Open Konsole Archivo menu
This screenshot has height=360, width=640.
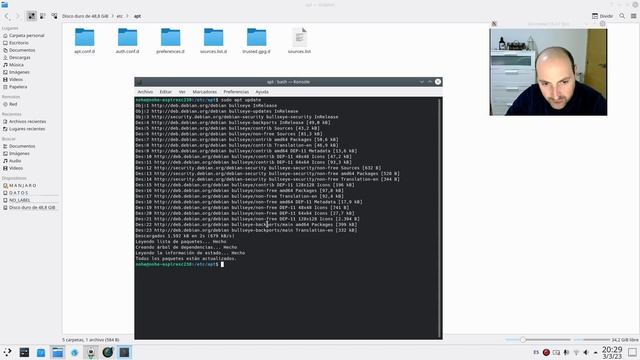click(x=145, y=92)
